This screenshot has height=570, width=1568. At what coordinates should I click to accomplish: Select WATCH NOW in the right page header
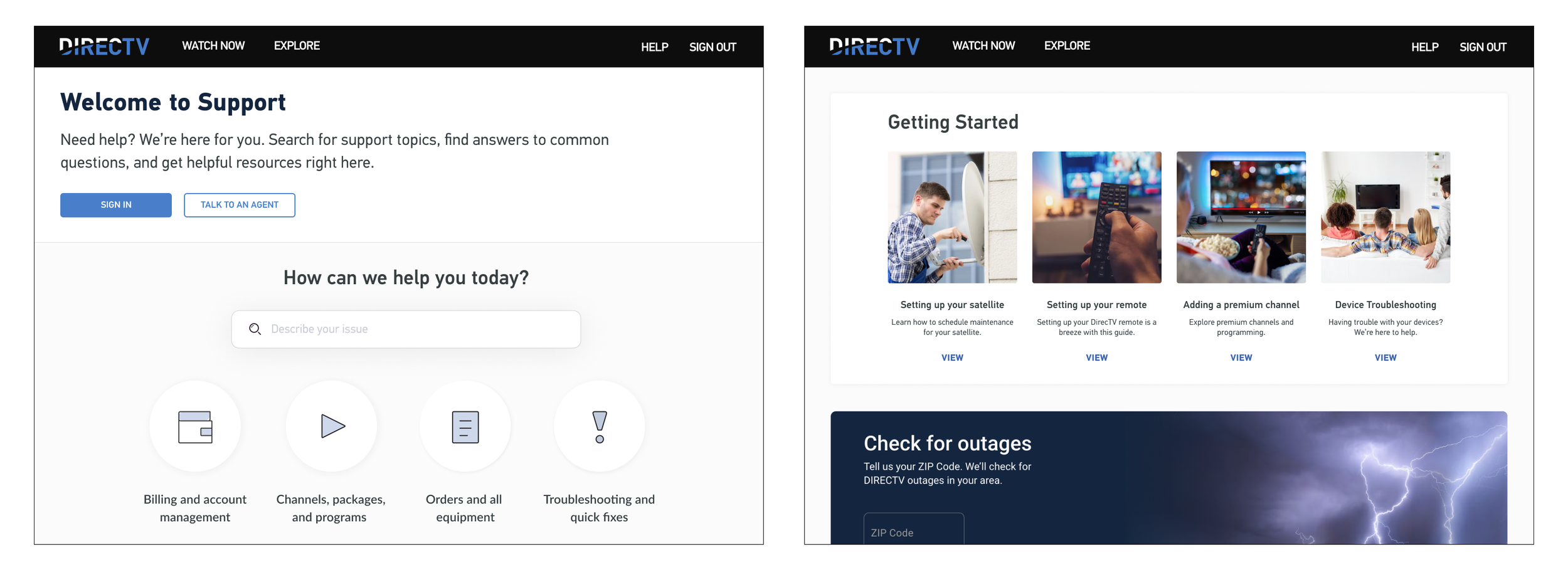[x=983, y=46]
